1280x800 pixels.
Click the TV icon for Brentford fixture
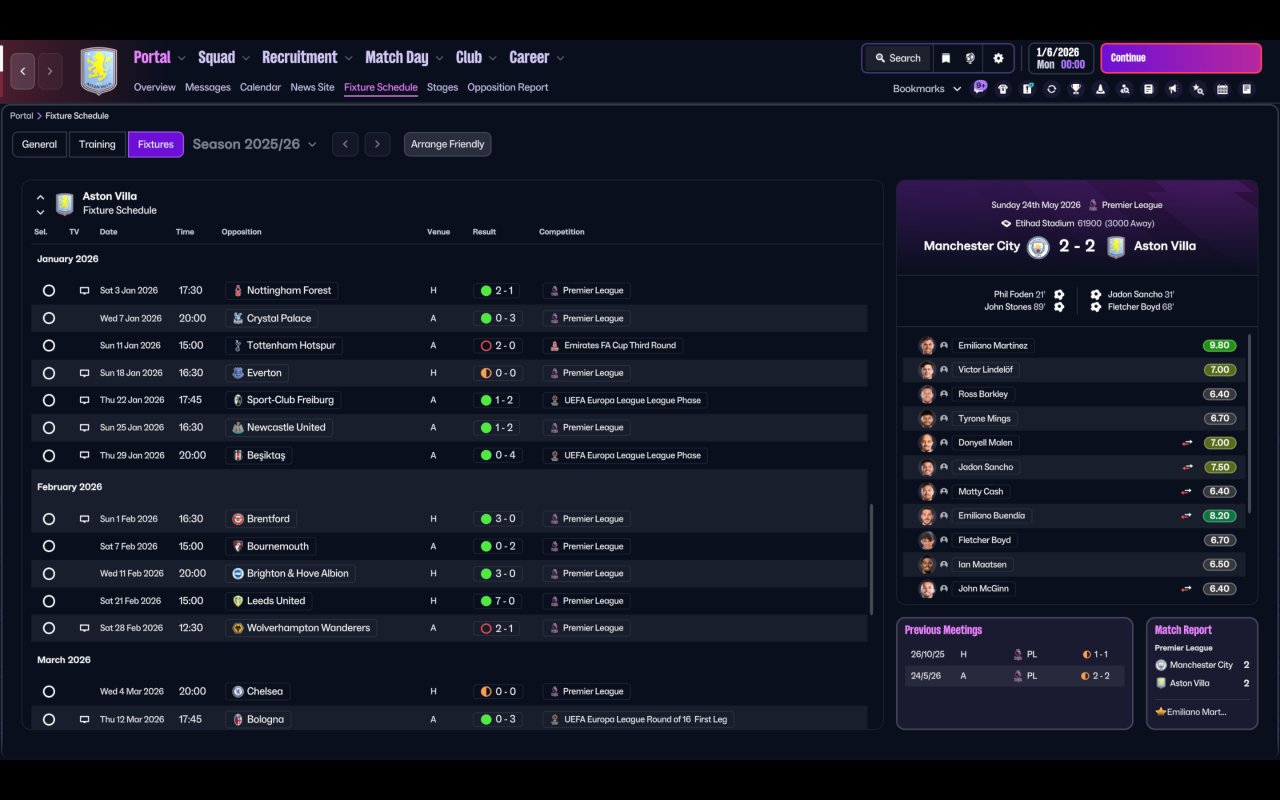pos(84,519)
